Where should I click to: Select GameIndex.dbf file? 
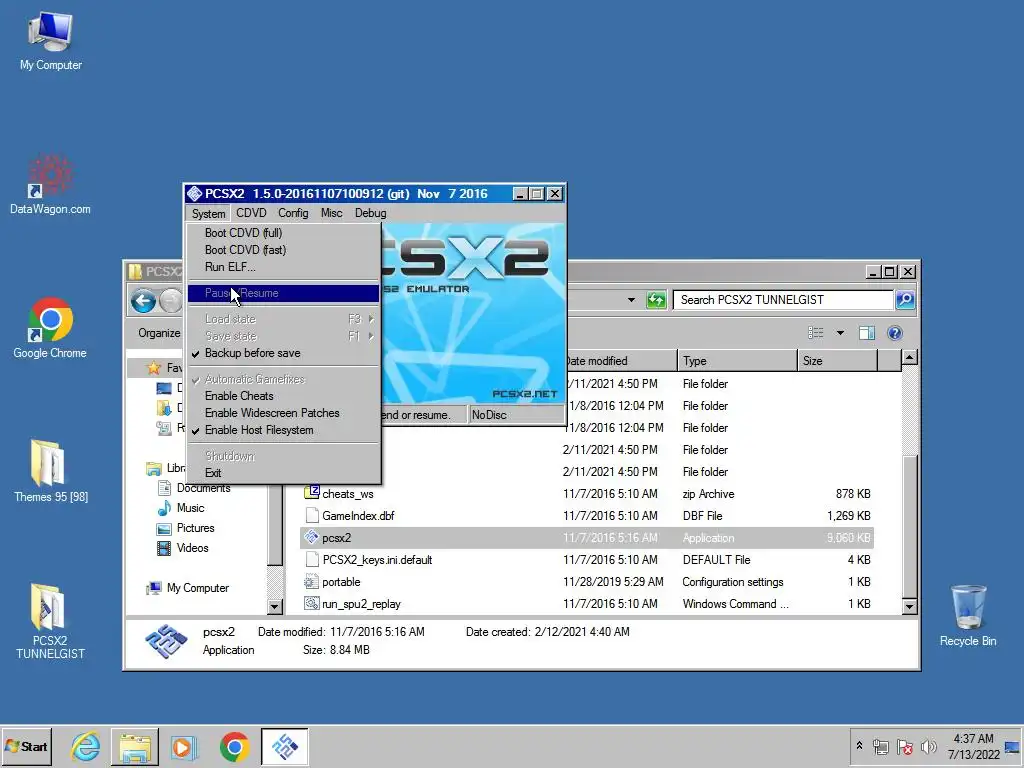click(x=587, y=516)
